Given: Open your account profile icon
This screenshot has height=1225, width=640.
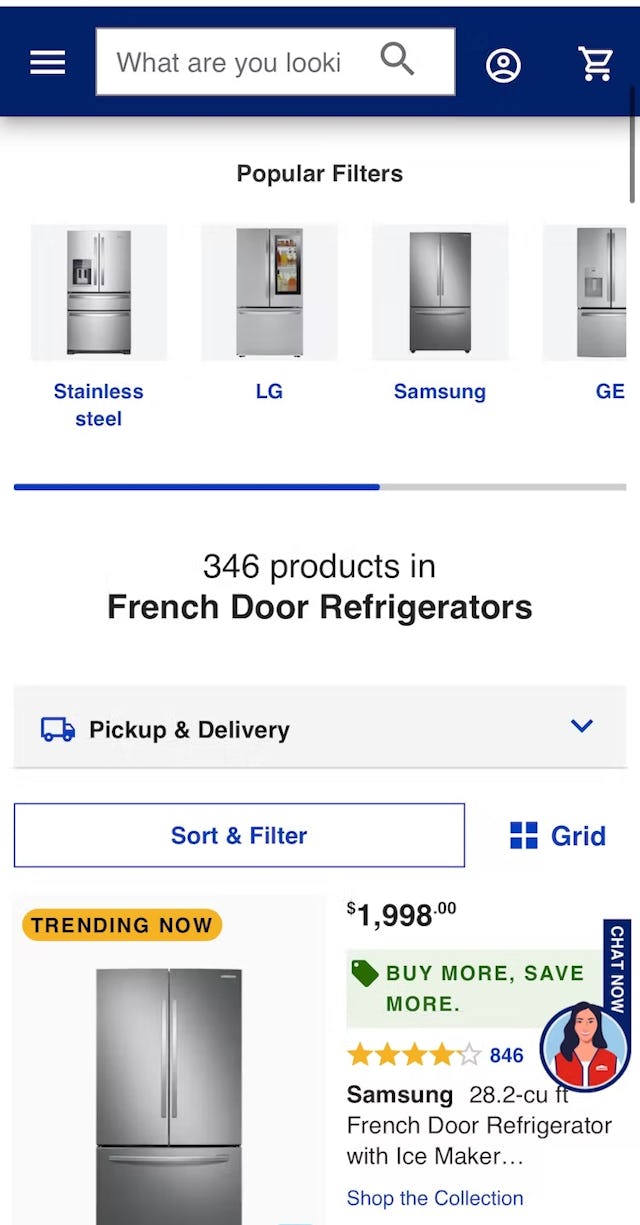Looking at the screenshot, I should (504, 64).
